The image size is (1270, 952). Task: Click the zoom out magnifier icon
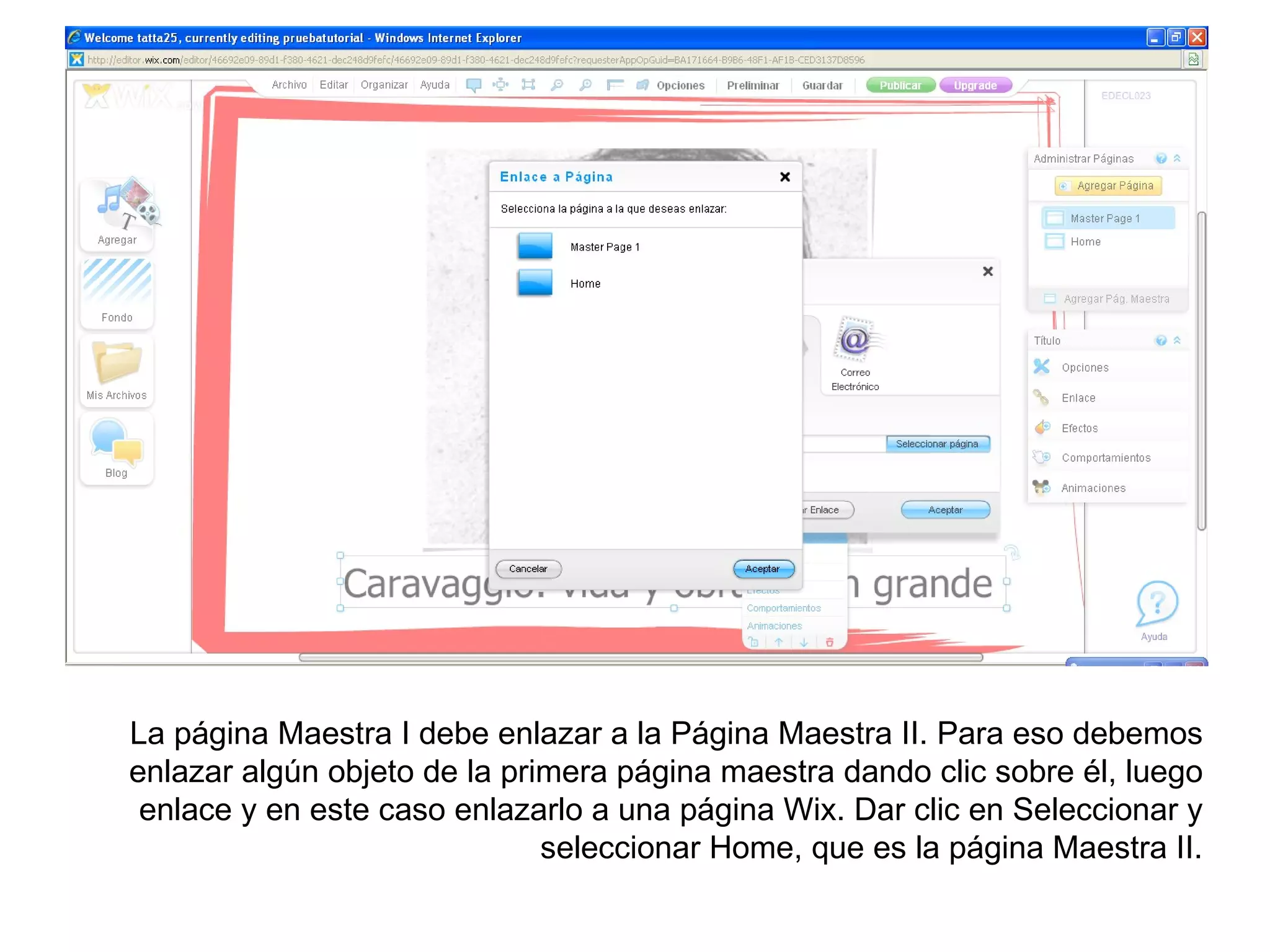coord(557,84)
